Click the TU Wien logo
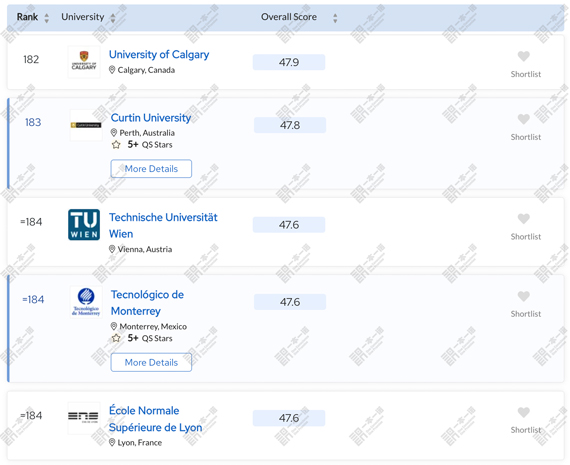This screenshot has height=465, width=570. [84, 224]
